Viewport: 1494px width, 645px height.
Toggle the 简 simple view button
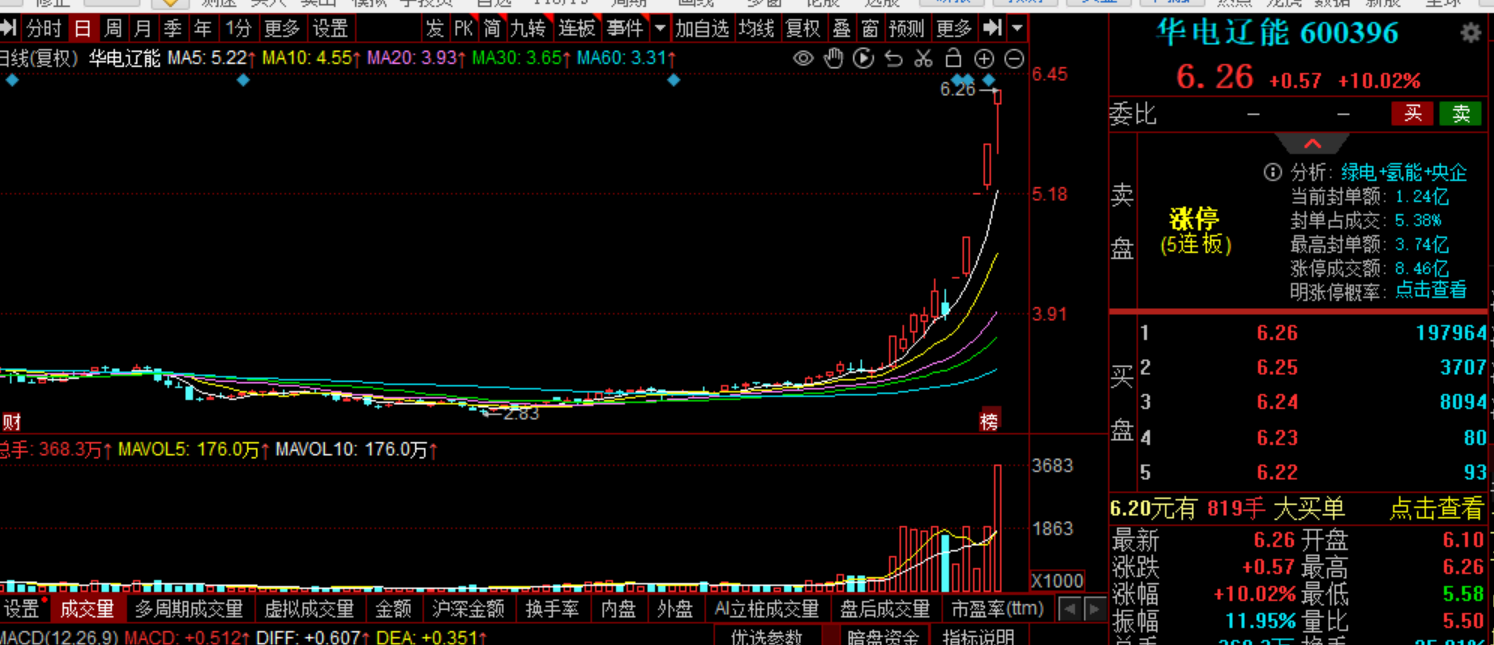point(492,28)
